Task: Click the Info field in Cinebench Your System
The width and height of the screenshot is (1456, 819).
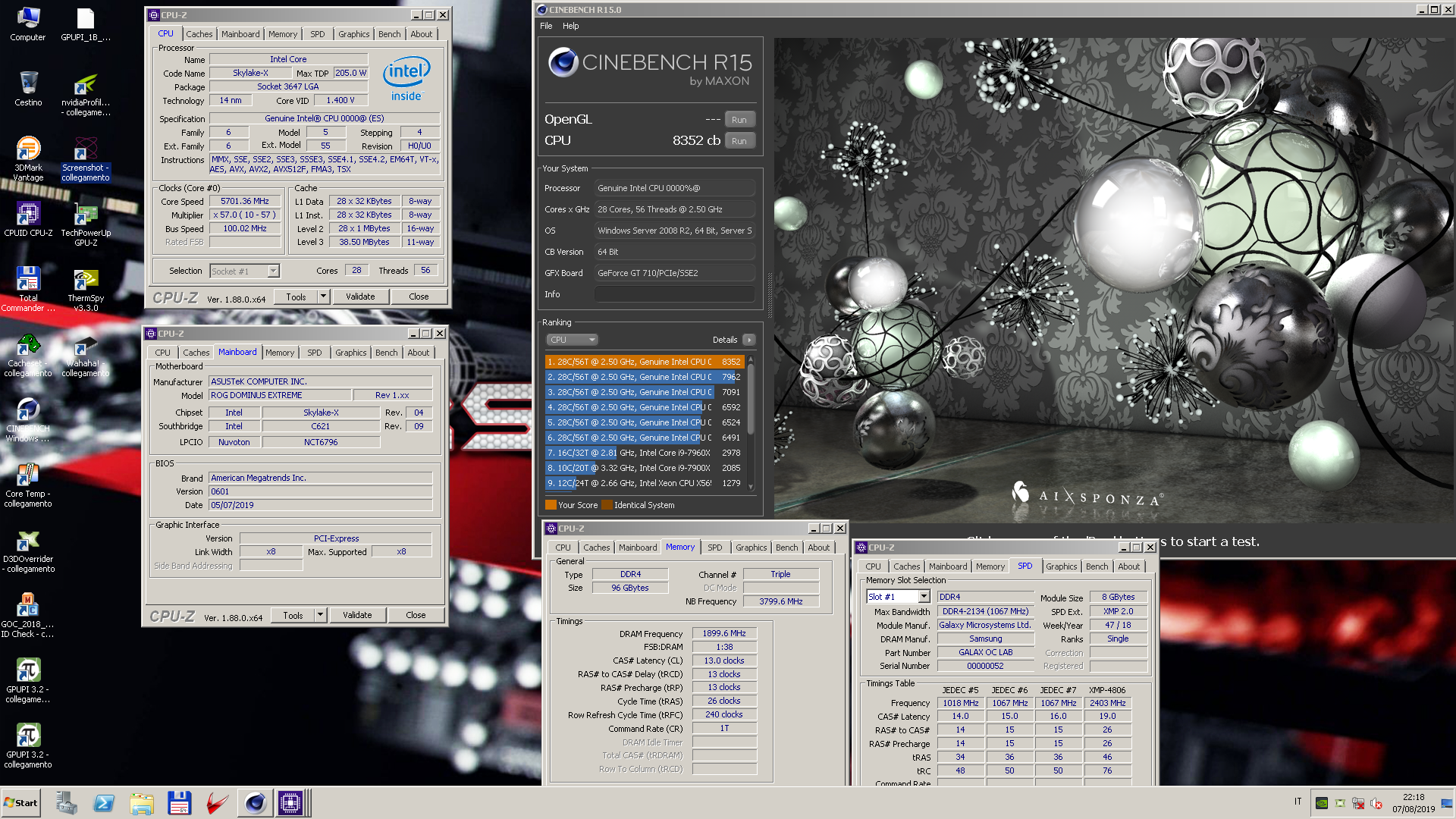Action: (x=674, y=294)
